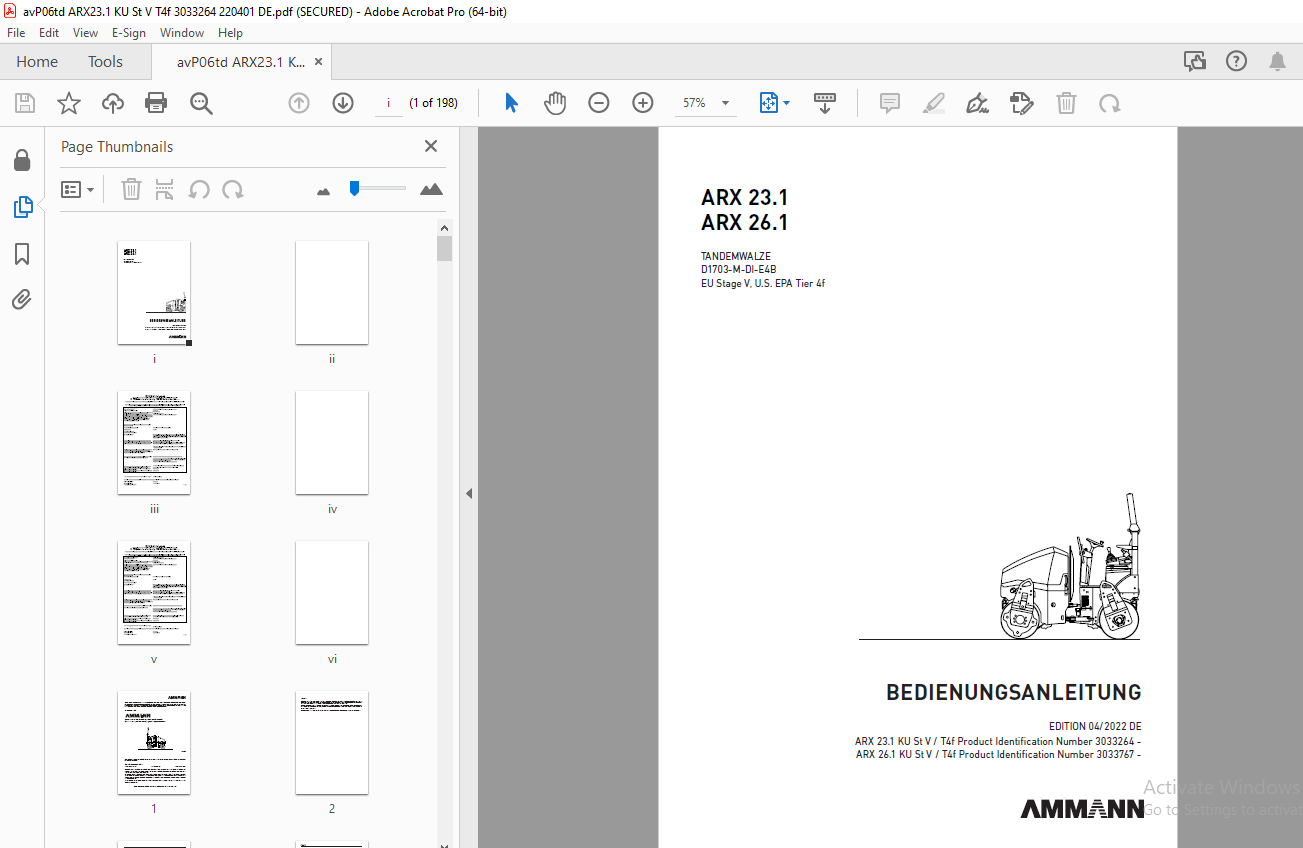
Task: Select page iii thumbnail
Action: tap(154, 443)
